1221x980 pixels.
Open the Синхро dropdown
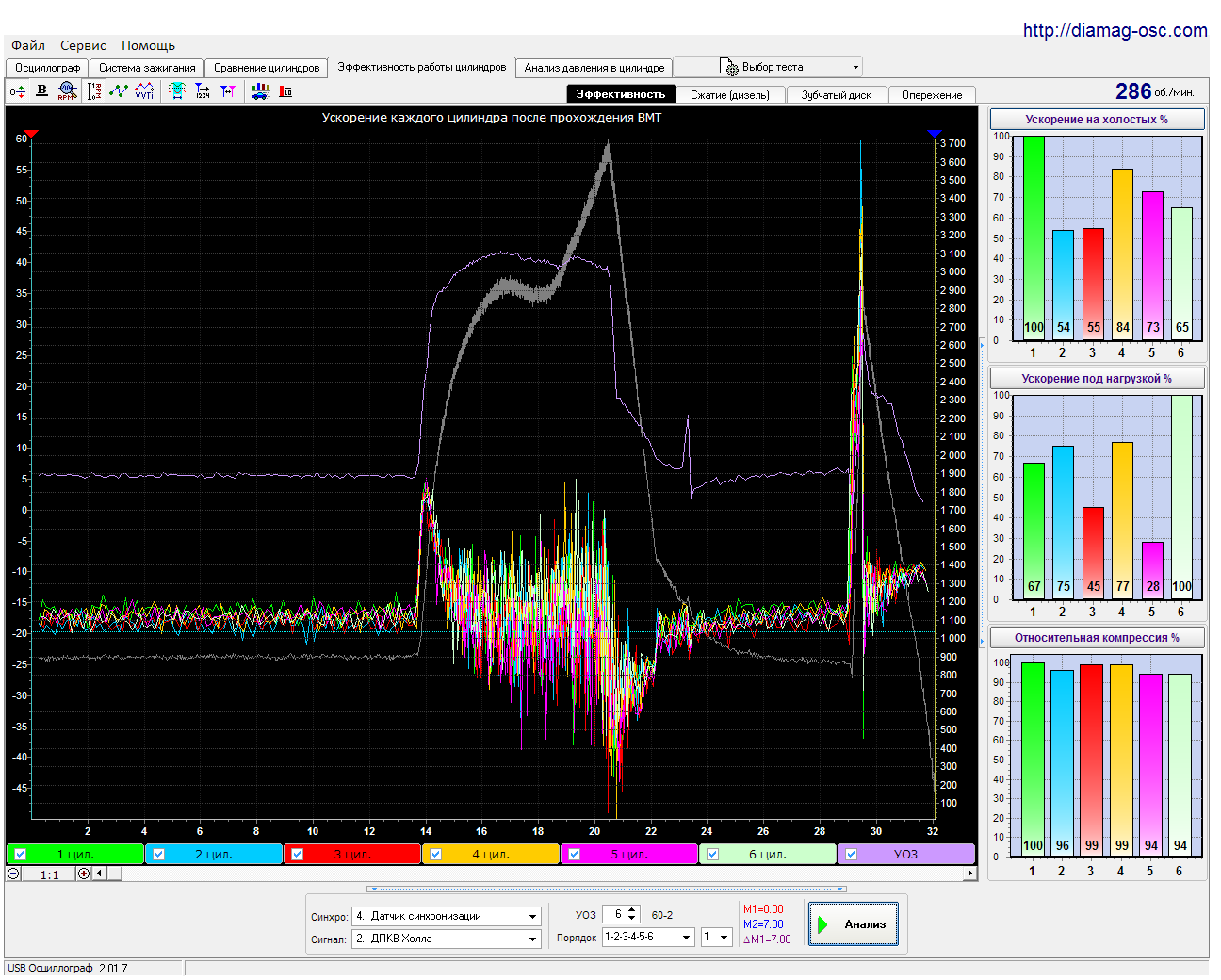[x=533, y=917]
